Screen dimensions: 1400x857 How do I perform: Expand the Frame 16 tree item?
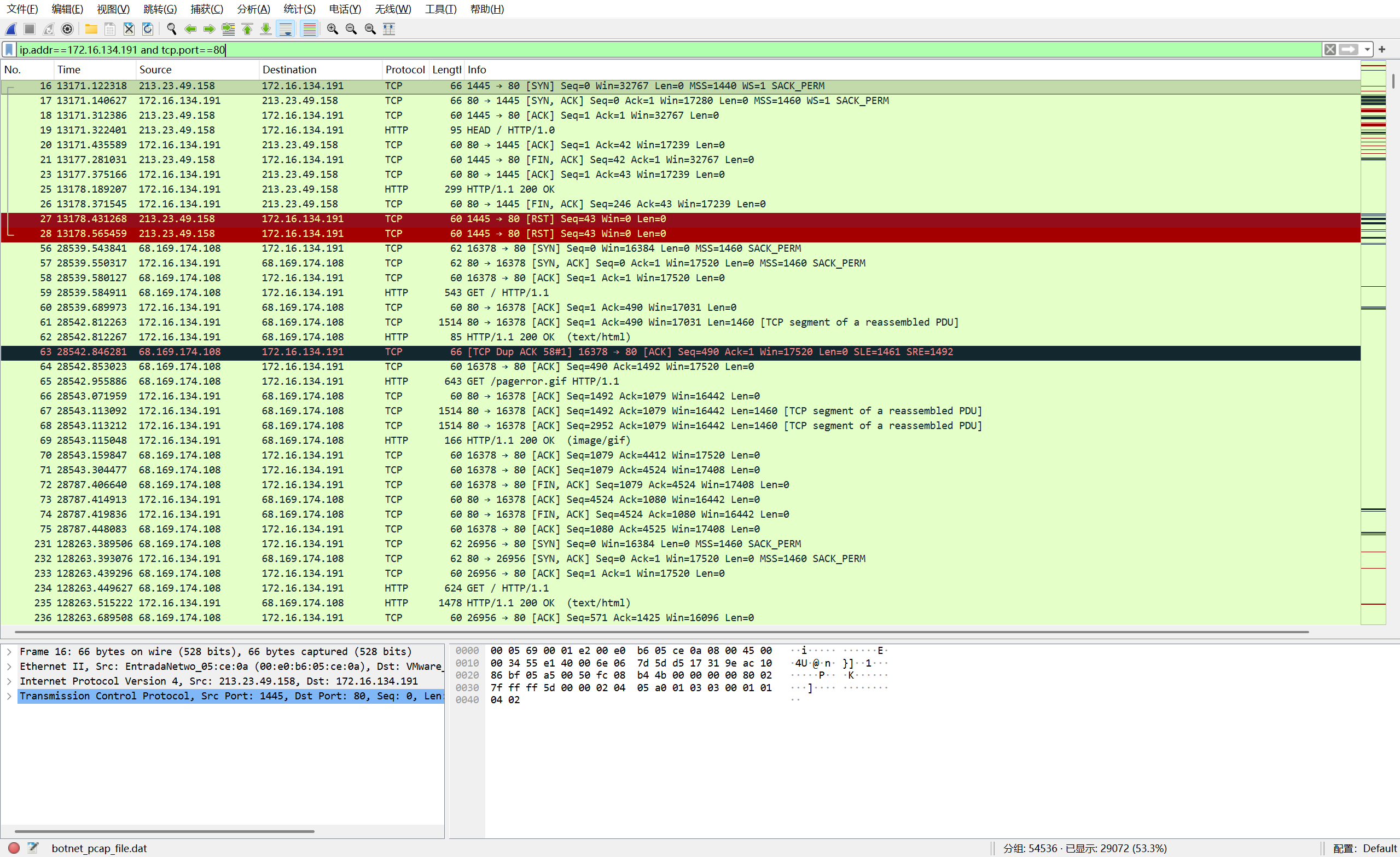9,652
